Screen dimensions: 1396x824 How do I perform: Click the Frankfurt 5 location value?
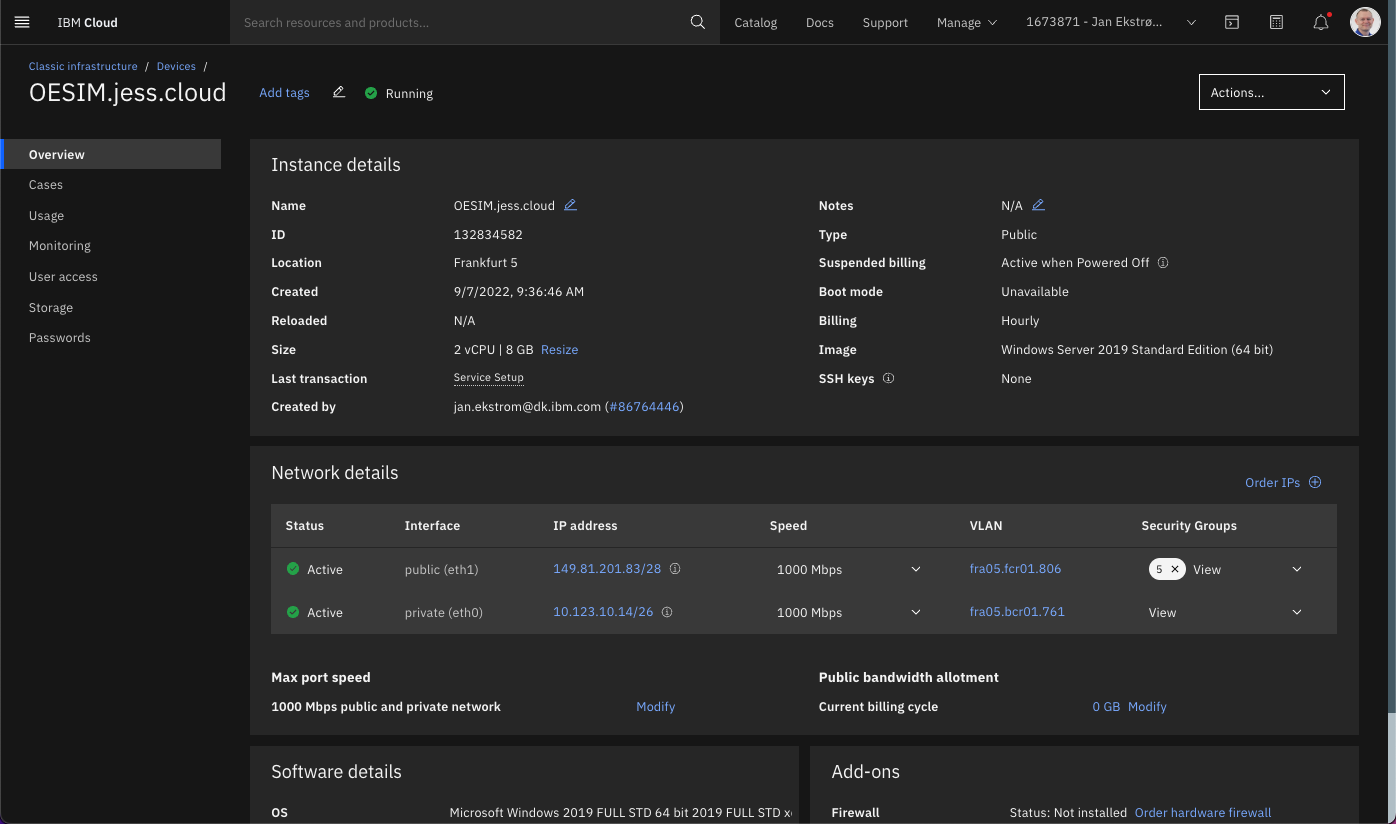coord(486,263)
